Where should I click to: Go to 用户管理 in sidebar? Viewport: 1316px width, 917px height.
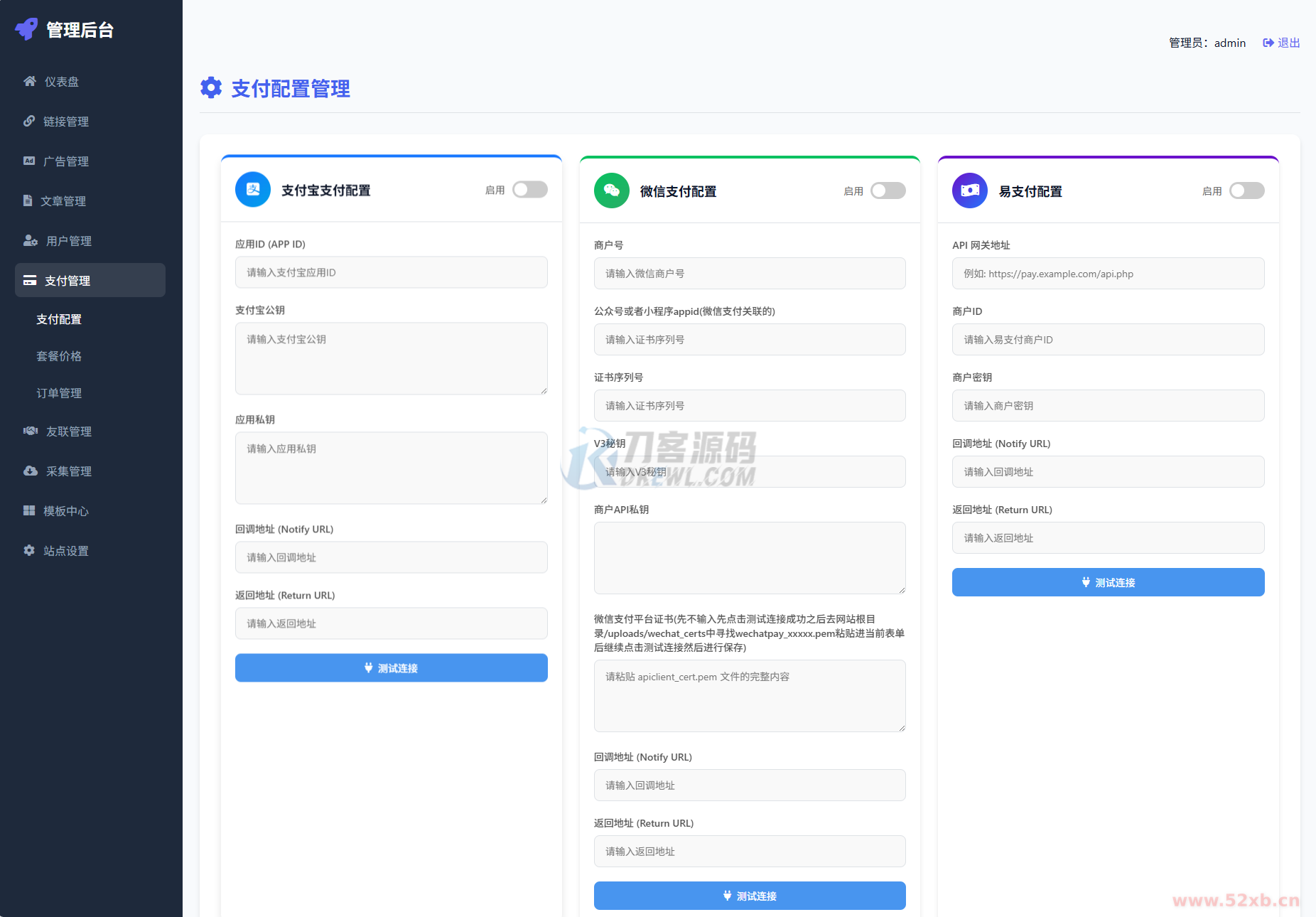(x=68, y=241)
